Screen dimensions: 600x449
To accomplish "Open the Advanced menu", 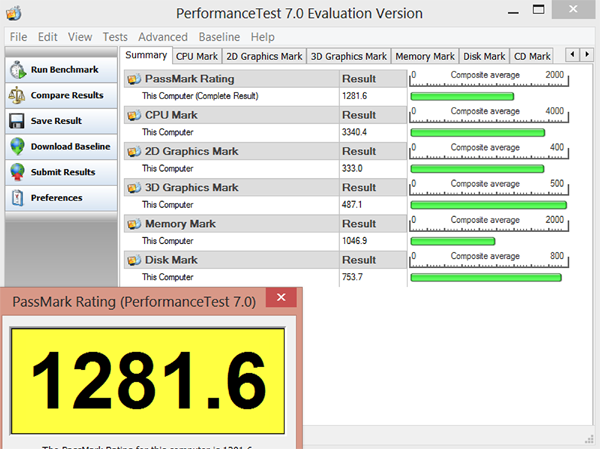I will pos(163,37).
